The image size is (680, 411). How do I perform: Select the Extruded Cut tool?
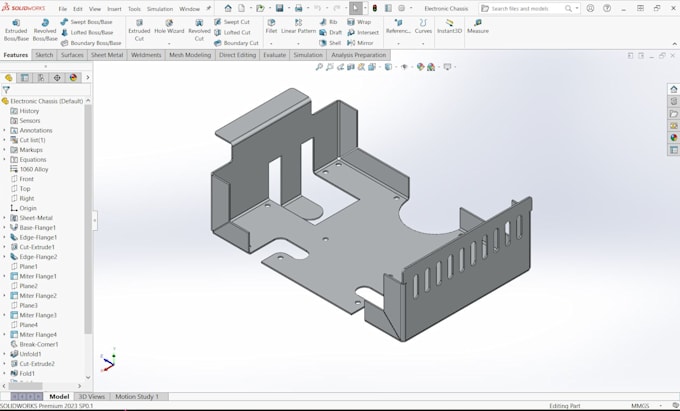click(139, 30)
